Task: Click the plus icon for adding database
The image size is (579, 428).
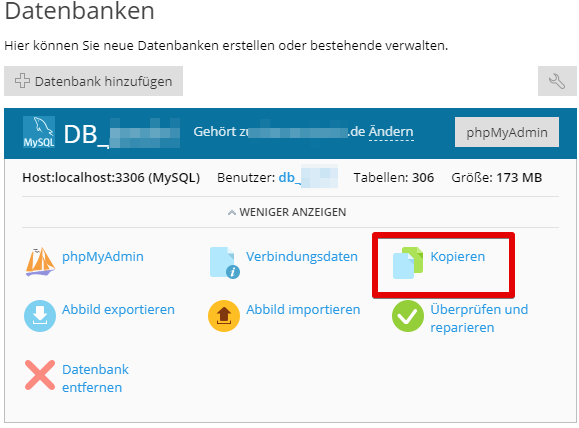Action: pyautogui.click(x=23, y=81)
